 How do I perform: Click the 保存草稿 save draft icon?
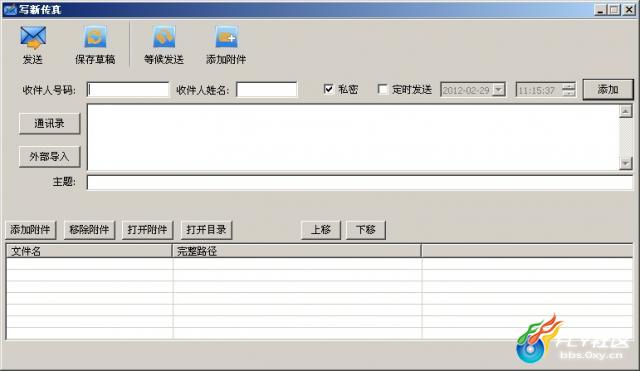tap(95, 37)
